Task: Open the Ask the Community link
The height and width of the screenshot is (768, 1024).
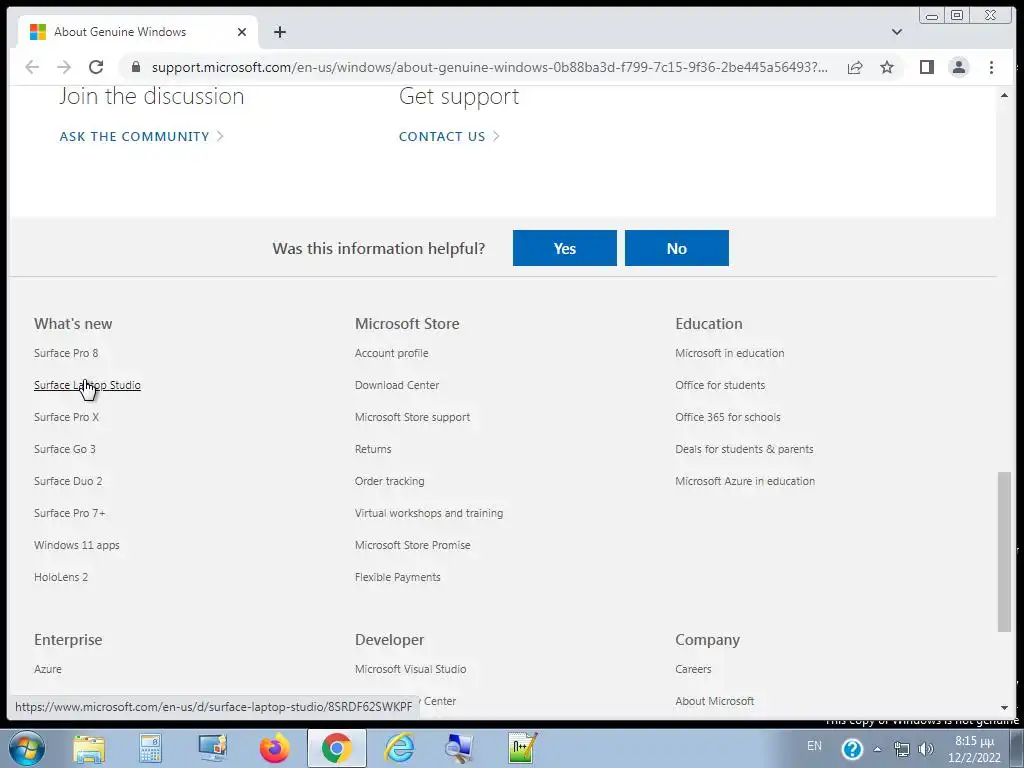Action: 142,136
